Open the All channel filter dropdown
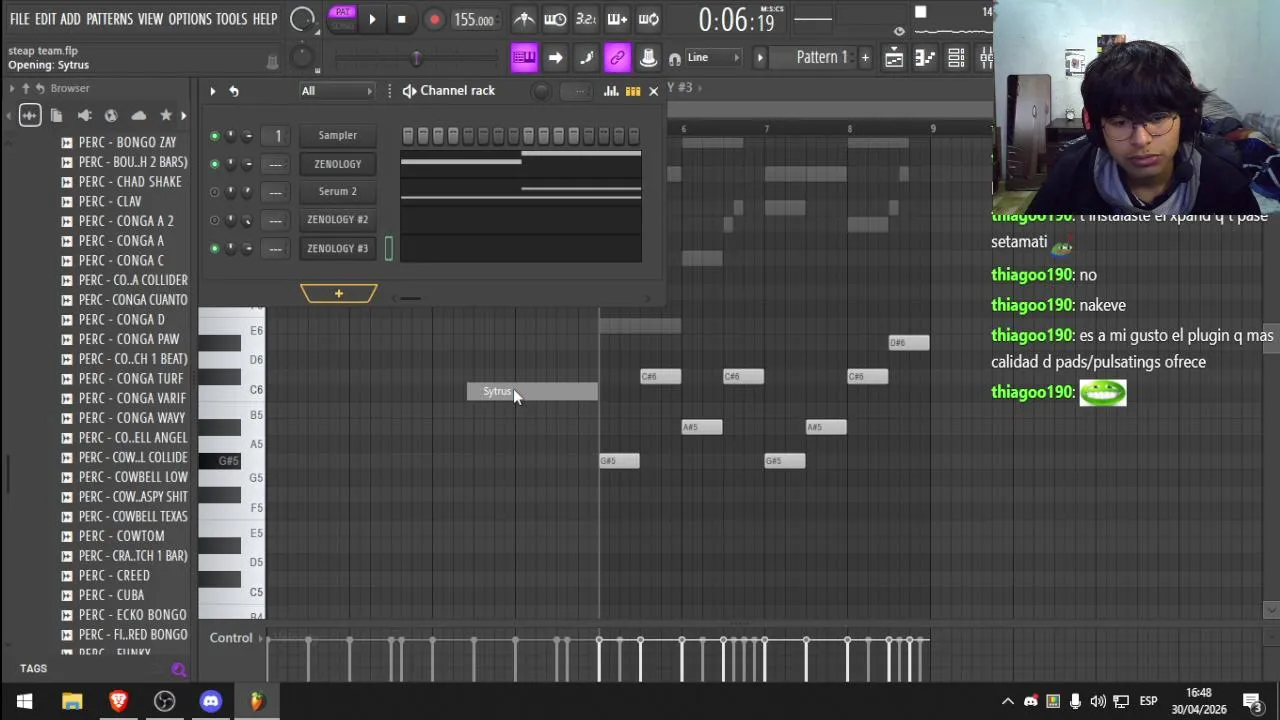The height and width of the screenshot is (720, 1280). (336, 91)
